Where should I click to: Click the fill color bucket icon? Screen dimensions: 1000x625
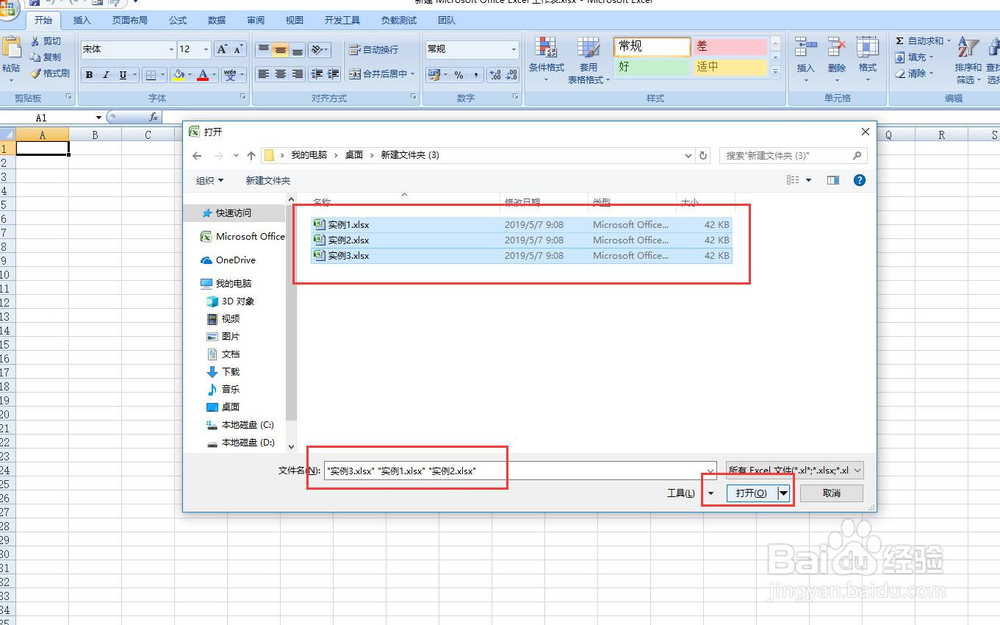tap(179, 75)
